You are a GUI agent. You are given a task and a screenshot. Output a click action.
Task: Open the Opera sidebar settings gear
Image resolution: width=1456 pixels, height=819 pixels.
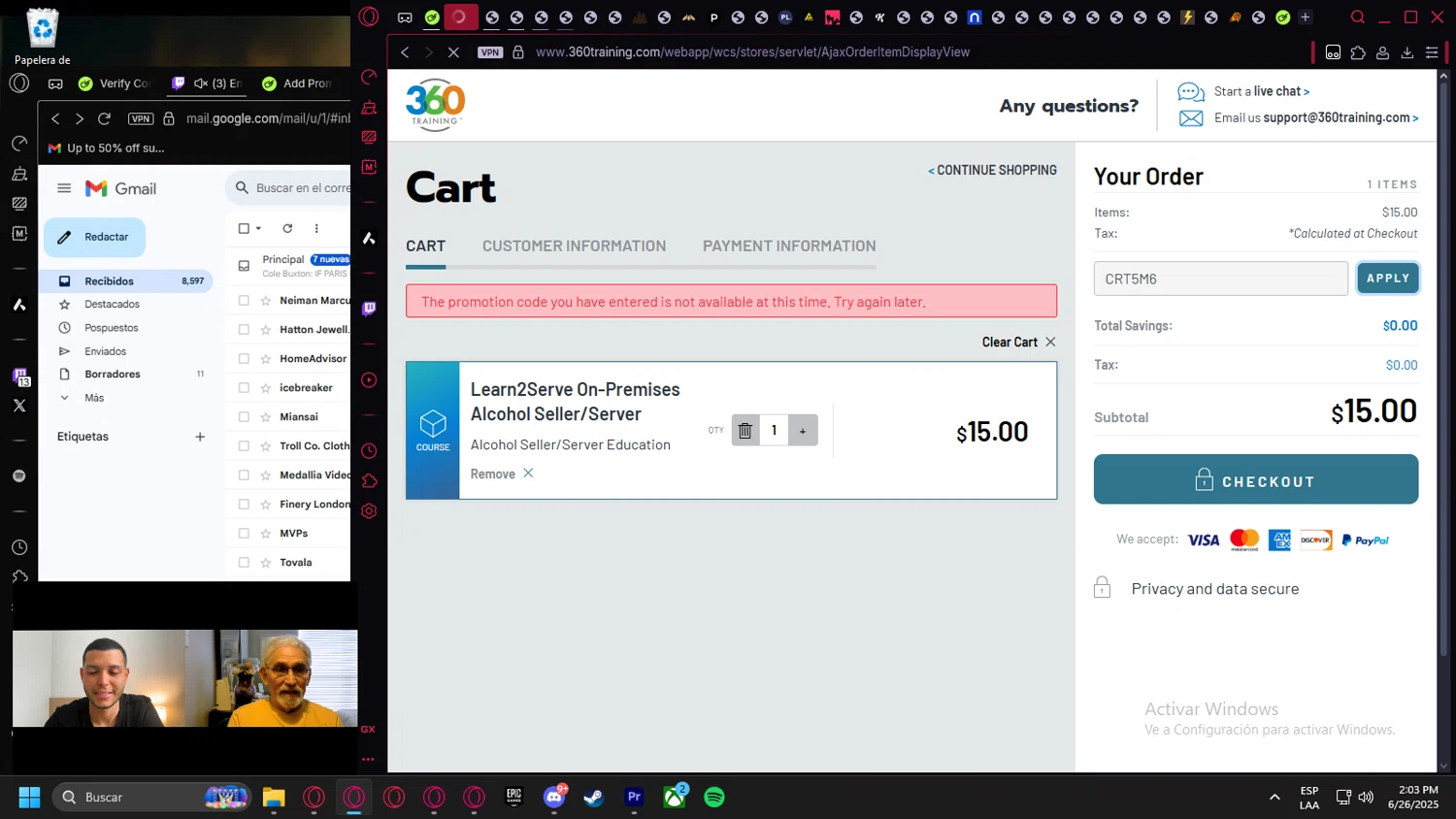pos(369,510)
